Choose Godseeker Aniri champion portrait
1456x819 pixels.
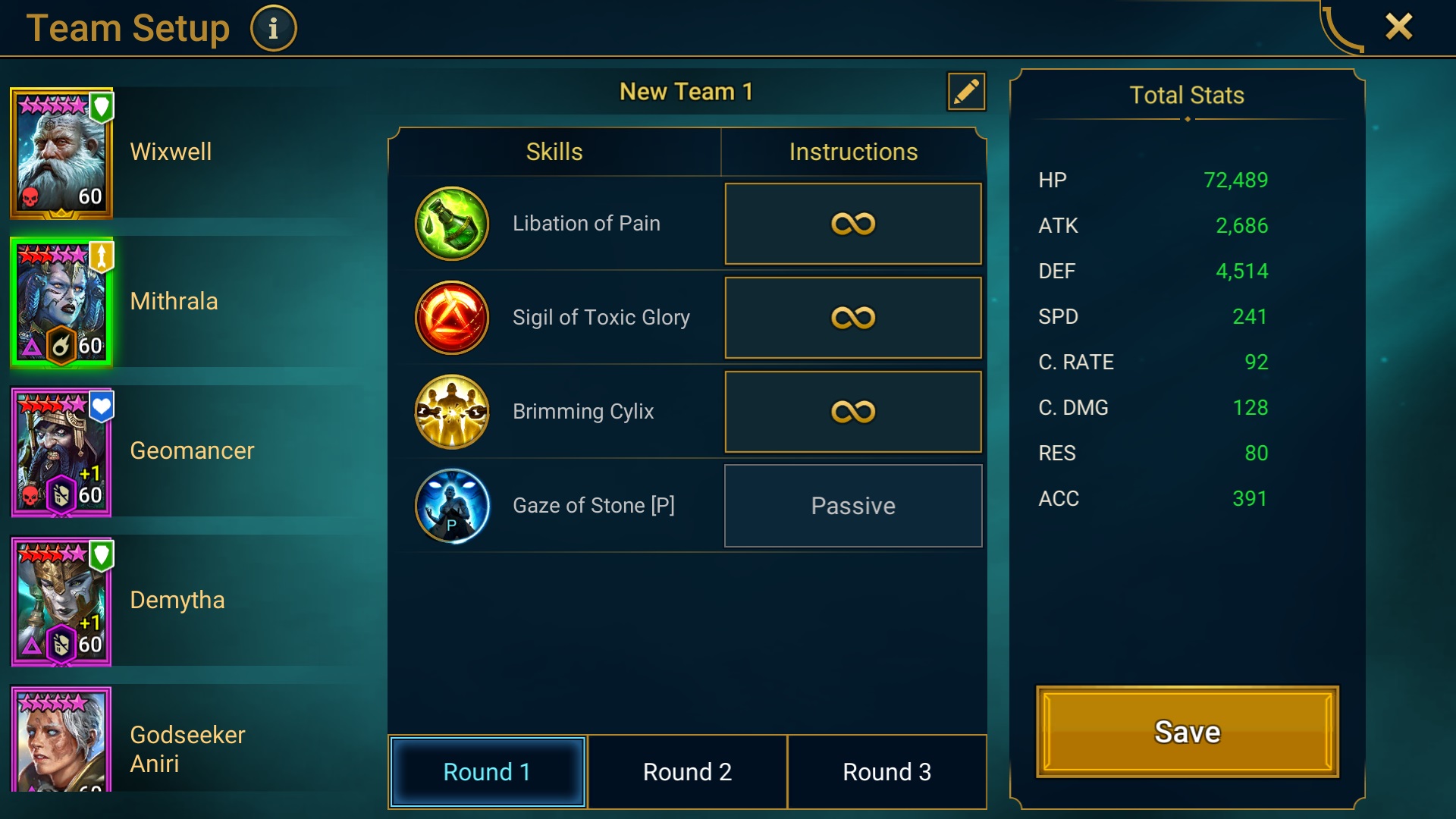(61, 739)
